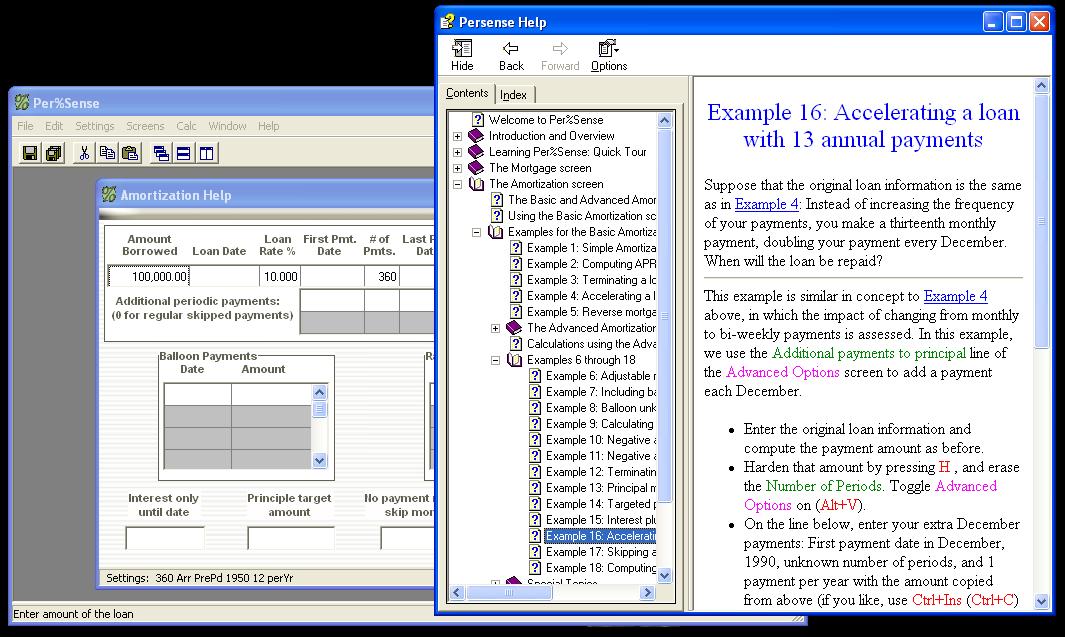
Task: Click the Copy toolbar icon in Per%Sense
Action: click(107, 153)
